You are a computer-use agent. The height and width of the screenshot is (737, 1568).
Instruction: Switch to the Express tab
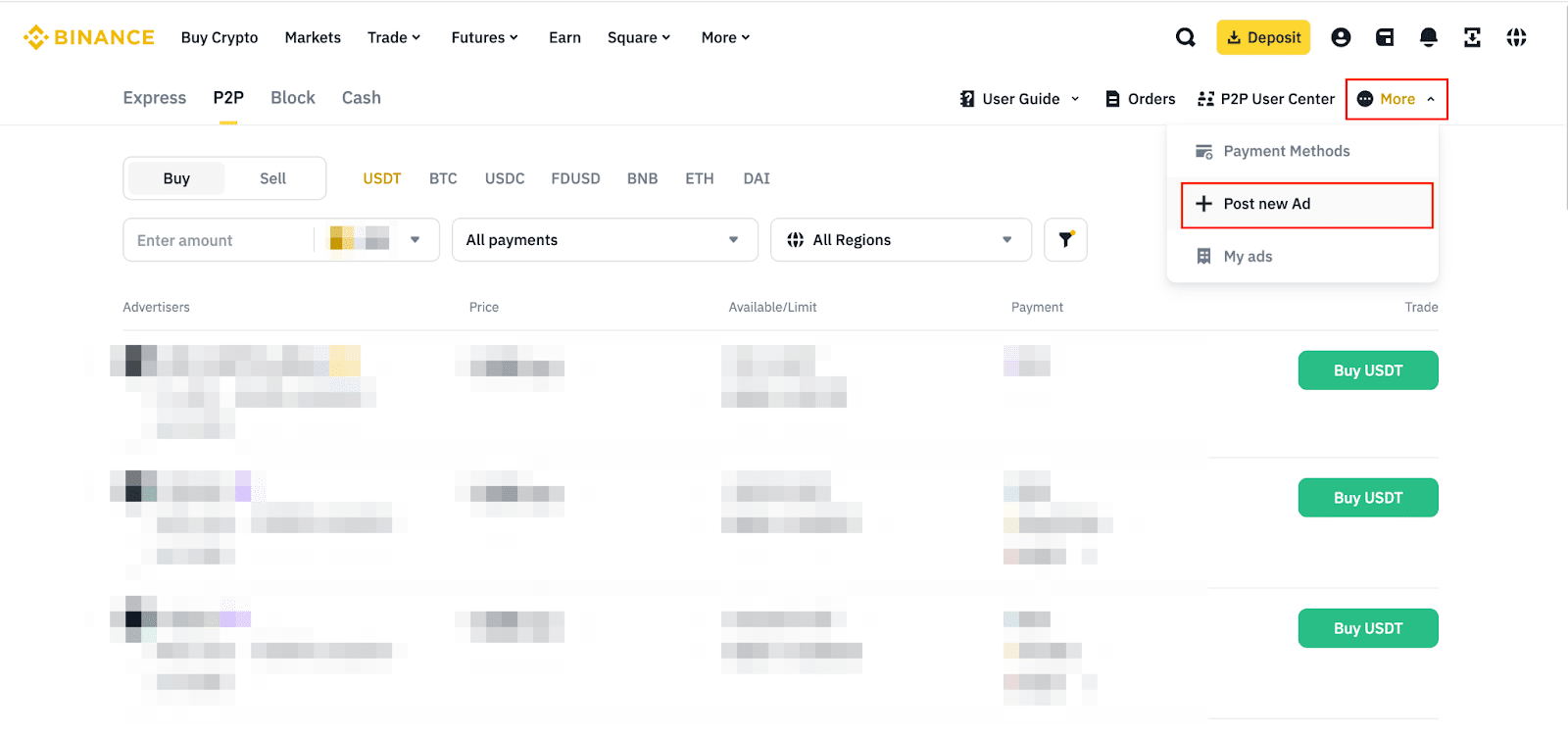point(155,98)
